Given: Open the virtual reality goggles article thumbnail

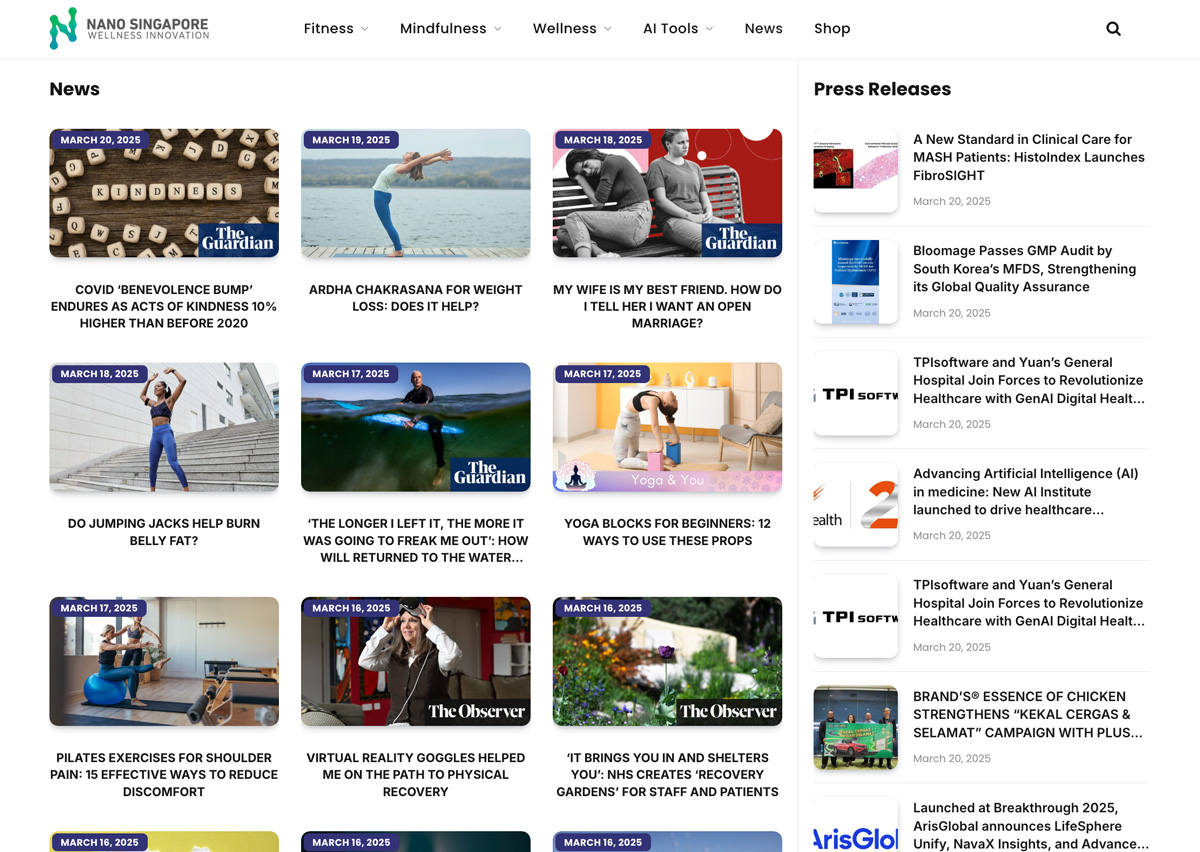Looking at the screenshot, I should click(x=416, y=661).
